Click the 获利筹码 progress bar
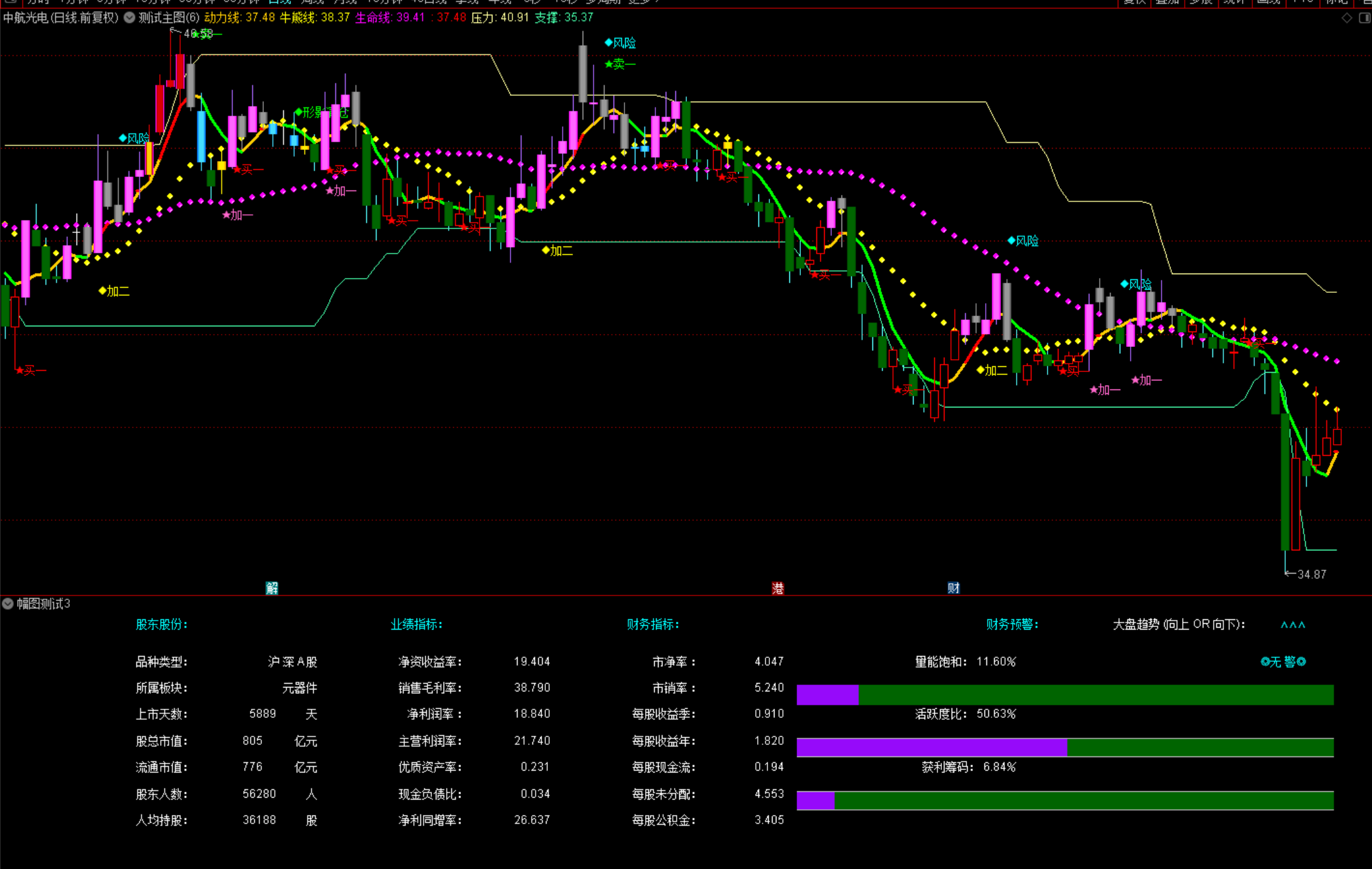 click(x=1065, y=800)
